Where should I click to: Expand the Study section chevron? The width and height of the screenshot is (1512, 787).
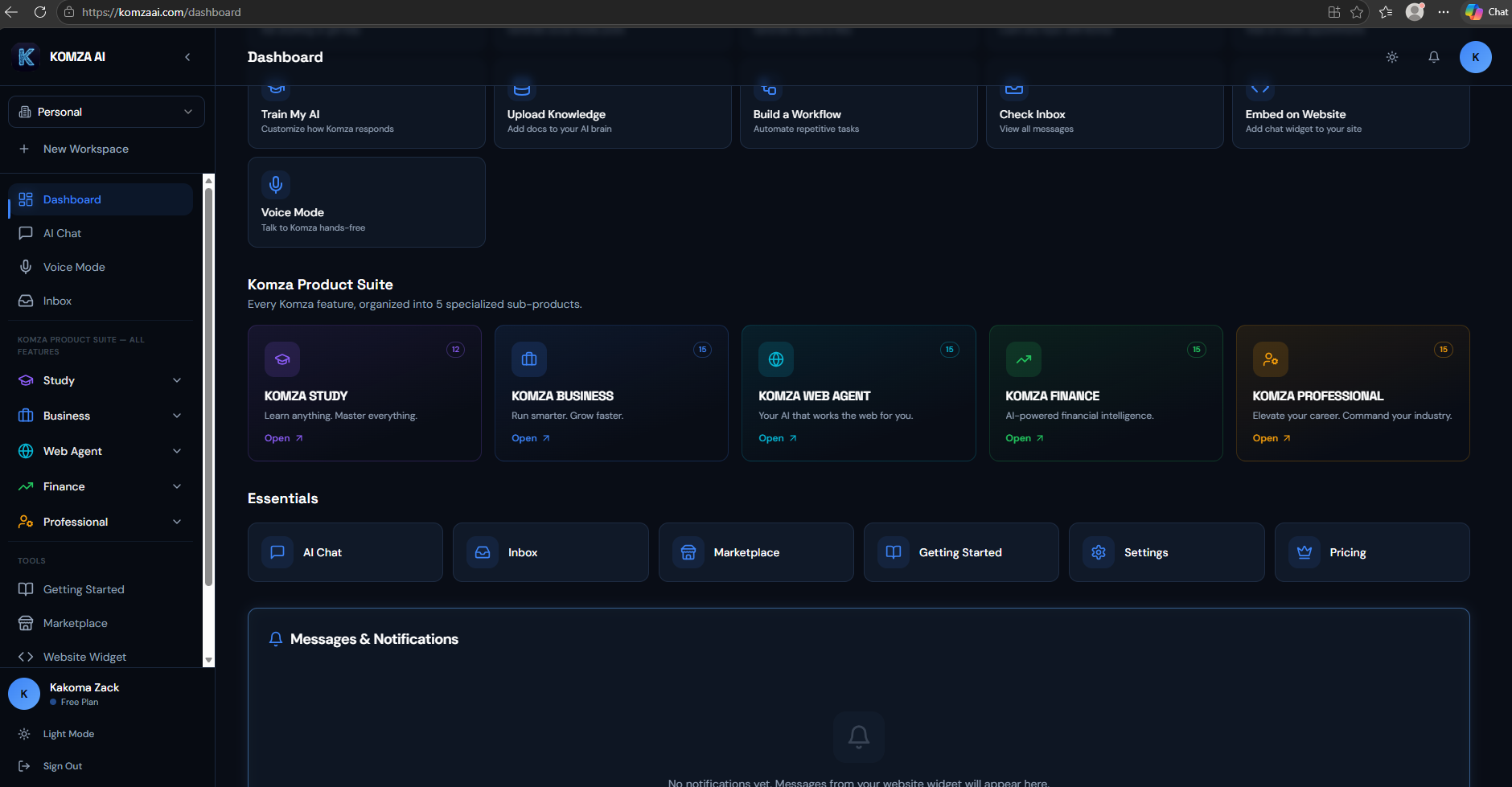point(177,380)
